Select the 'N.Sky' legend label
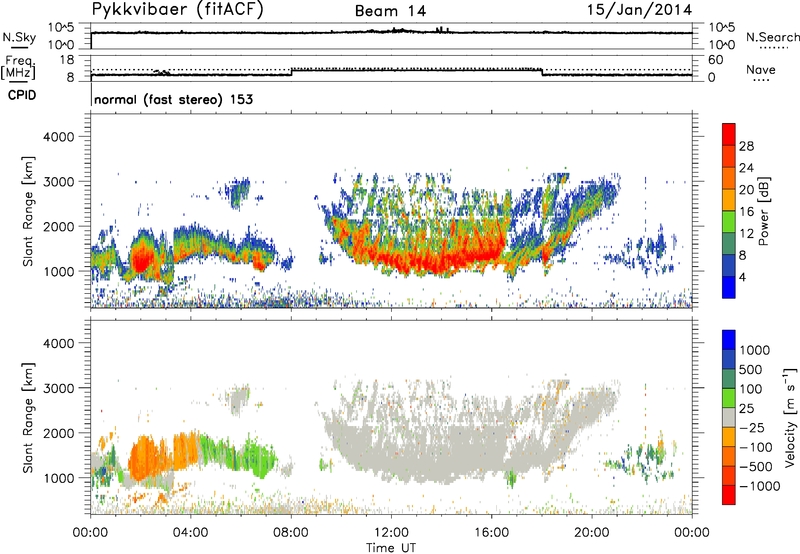 coord(19,37)
